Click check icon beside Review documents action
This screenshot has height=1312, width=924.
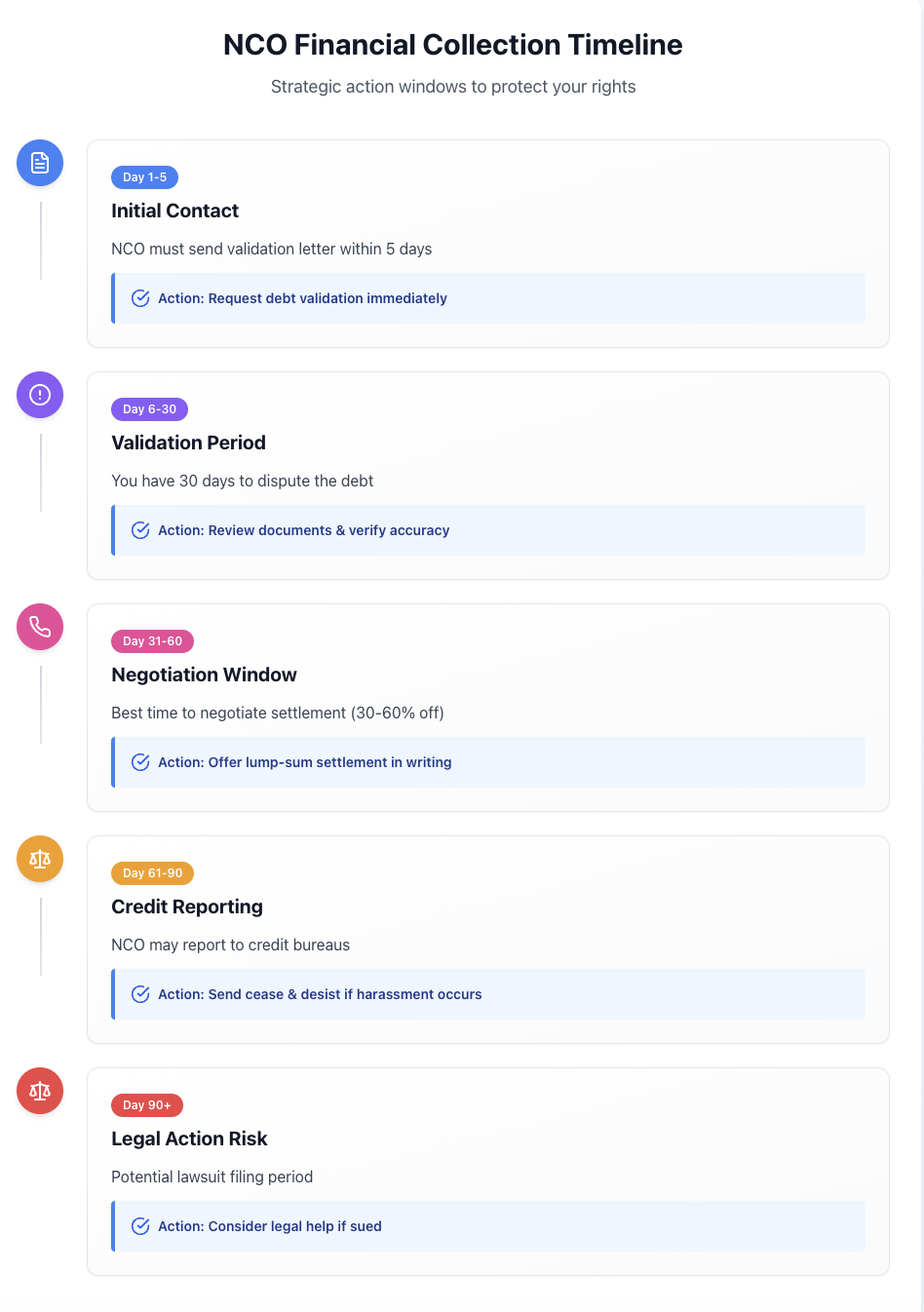tap(140, 530)
